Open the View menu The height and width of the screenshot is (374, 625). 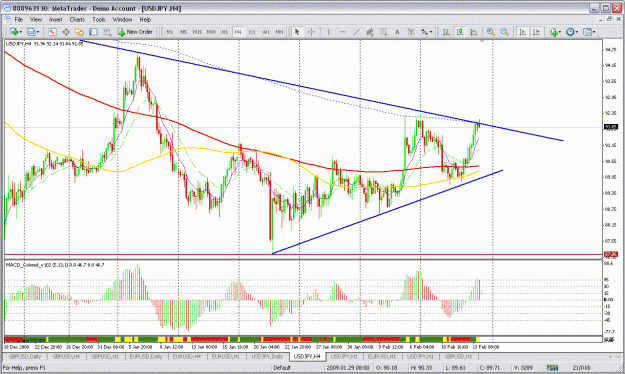[36, 19]
